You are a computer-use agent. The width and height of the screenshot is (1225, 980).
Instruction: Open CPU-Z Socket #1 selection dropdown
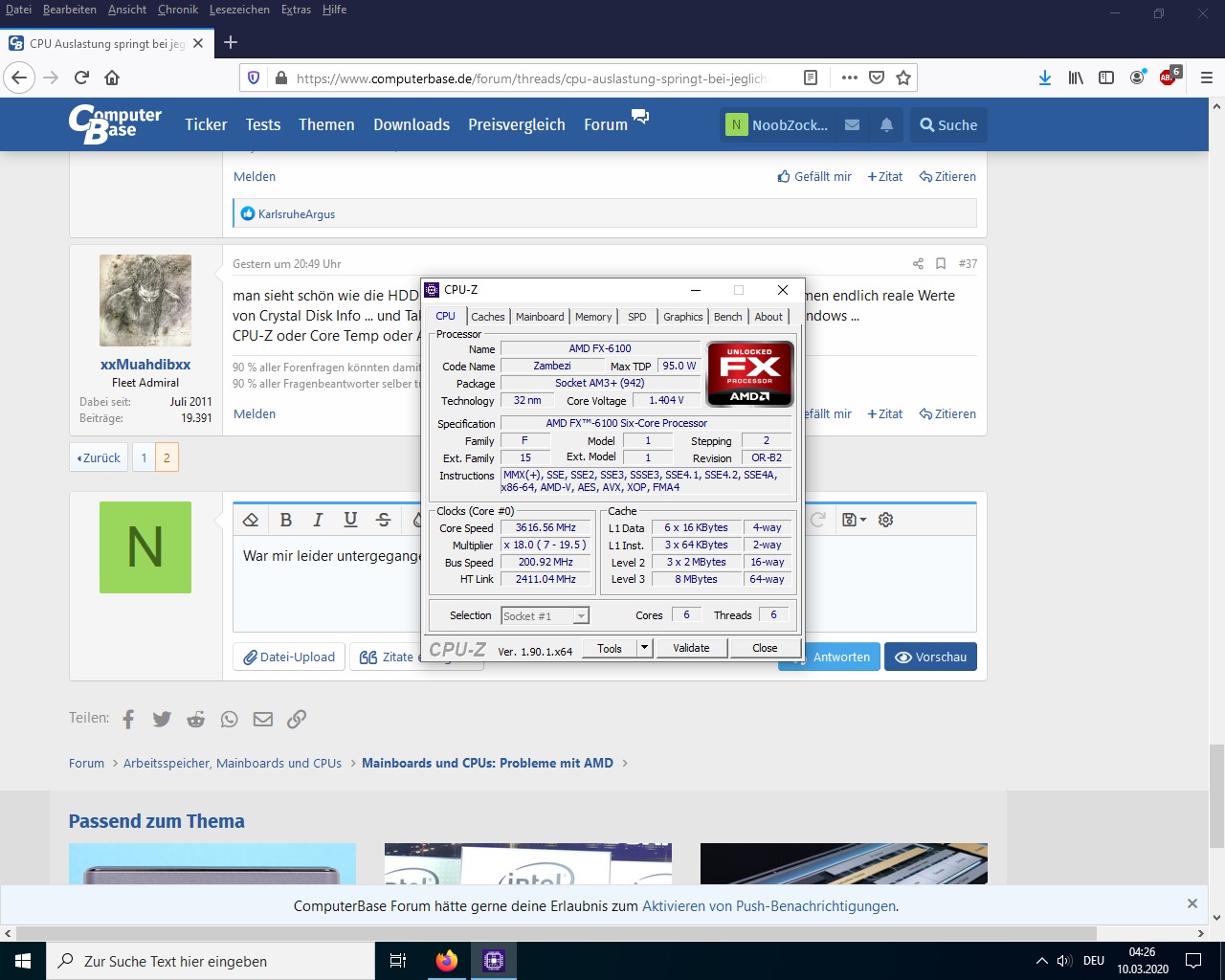pos(545,615)
